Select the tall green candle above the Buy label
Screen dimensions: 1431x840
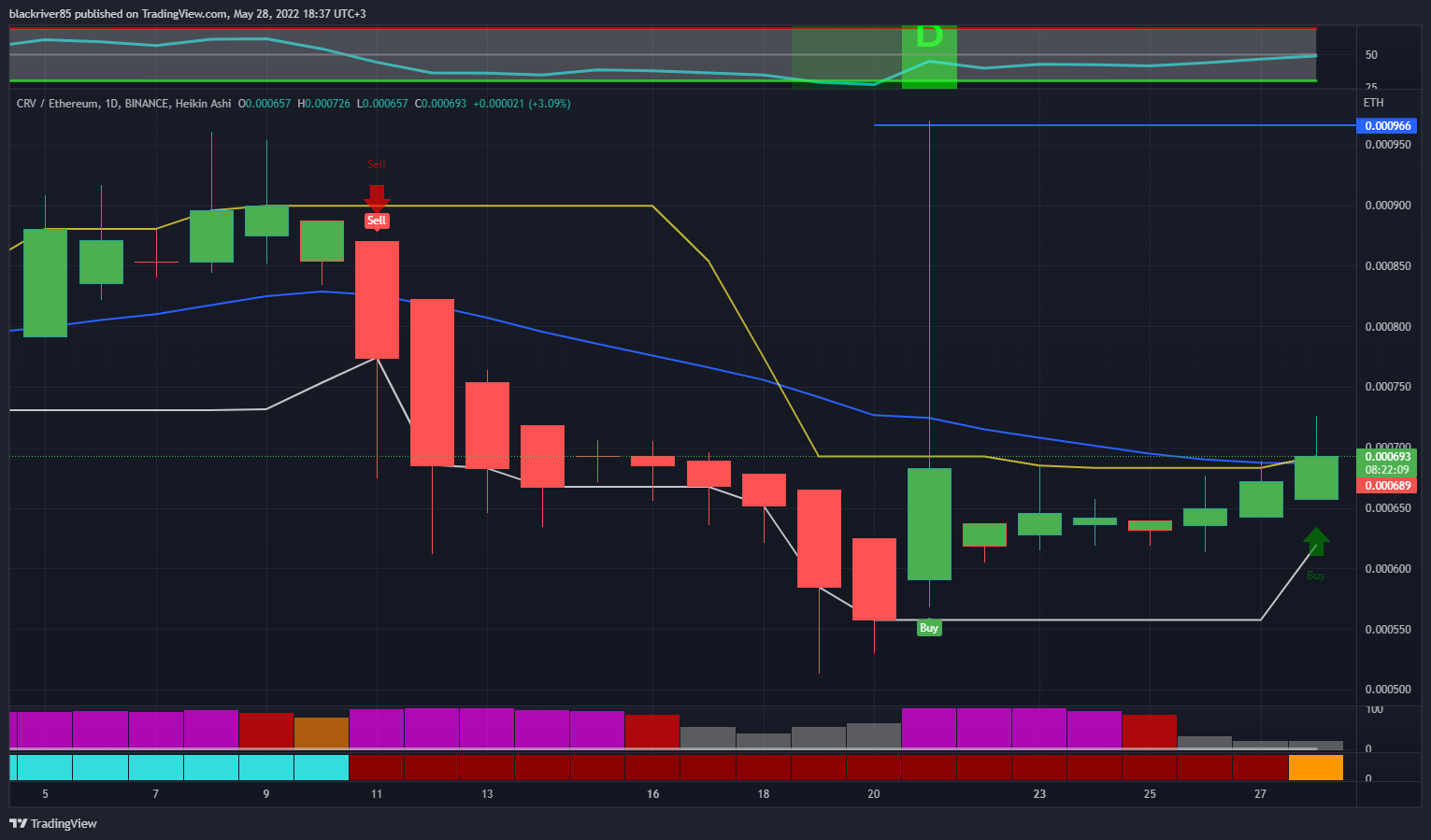tap(929, 524)
